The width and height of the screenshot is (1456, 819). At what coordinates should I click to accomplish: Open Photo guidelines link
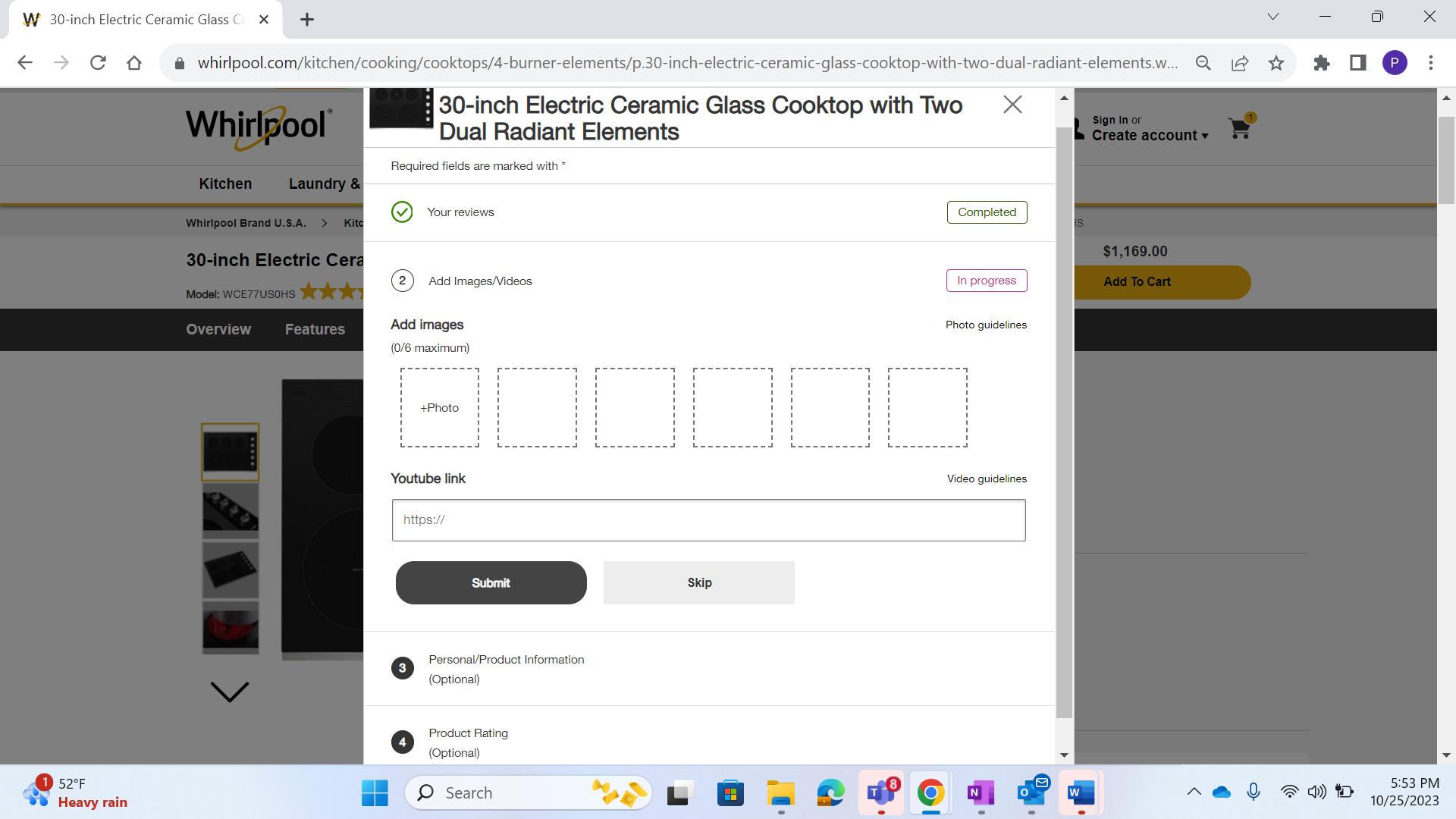986,325
